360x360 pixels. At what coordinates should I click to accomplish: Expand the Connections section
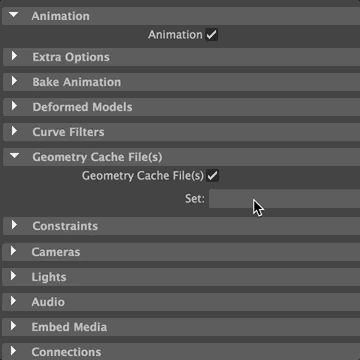coord(13,351)
